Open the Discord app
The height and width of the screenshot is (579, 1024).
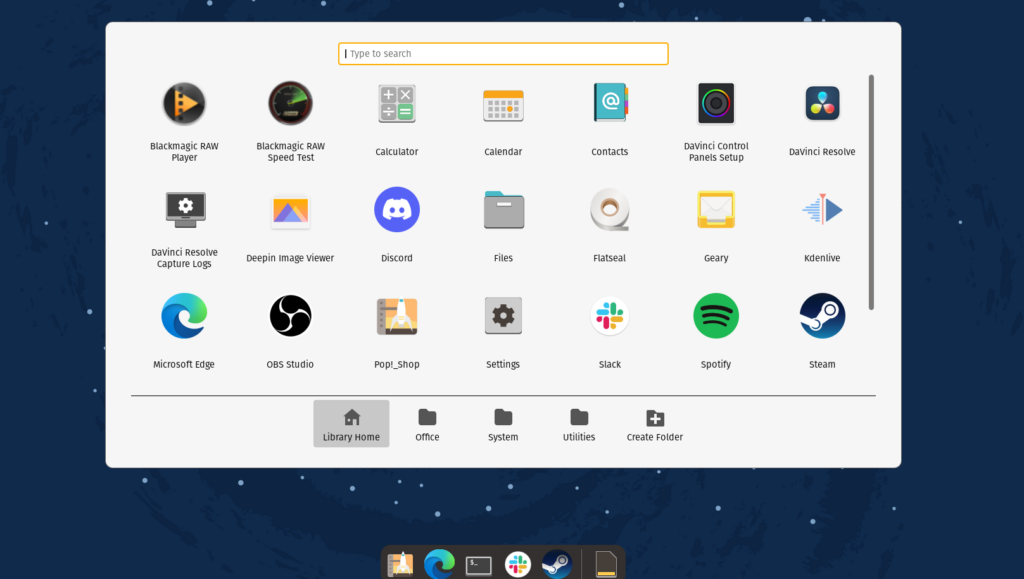396,210
